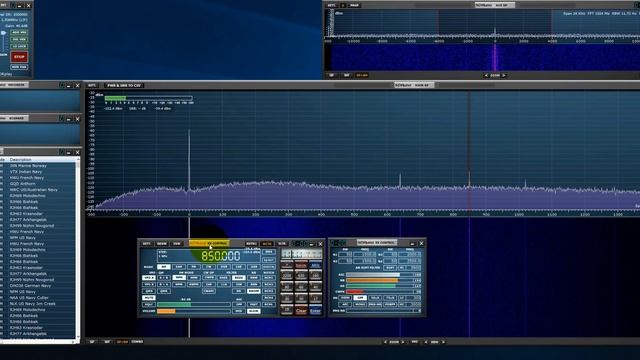Toggle MCTR in the RX Control panel
The width and height of the screenshot is (640, 360).
(267, 244)
